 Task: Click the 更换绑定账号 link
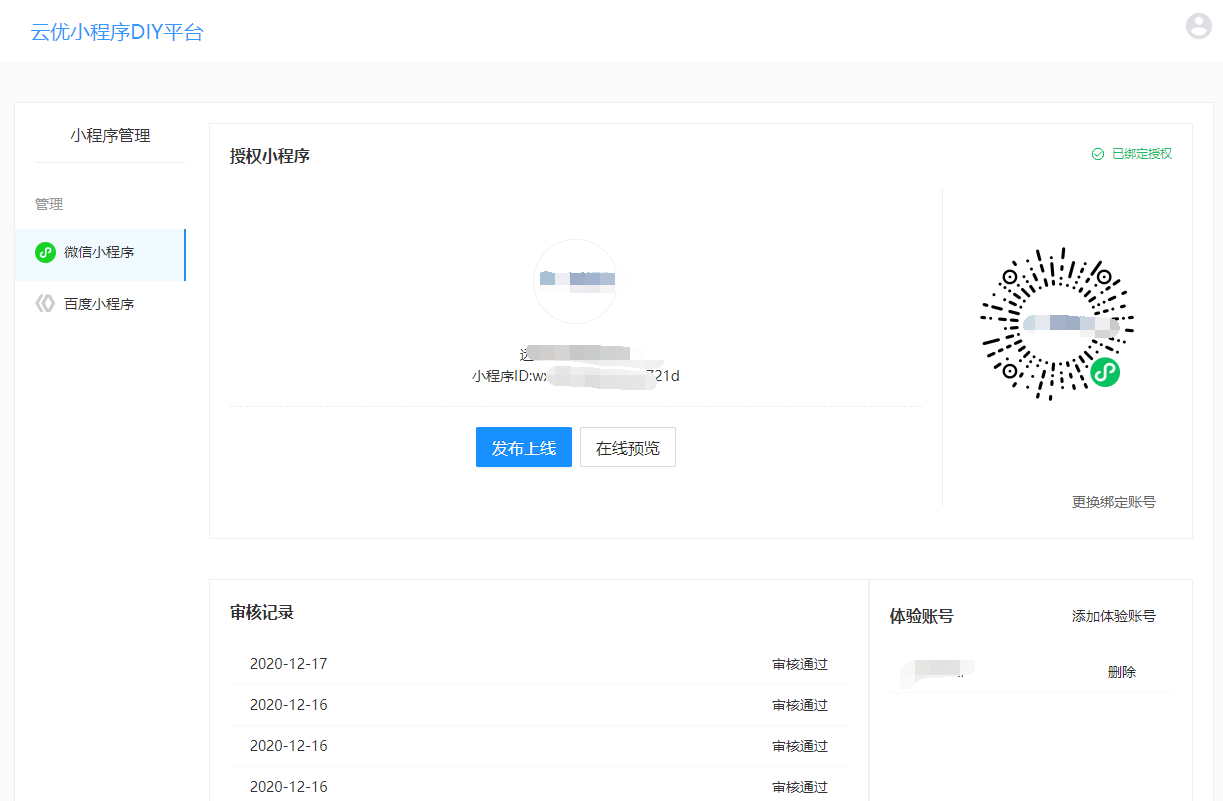[x=1114, y=502]
